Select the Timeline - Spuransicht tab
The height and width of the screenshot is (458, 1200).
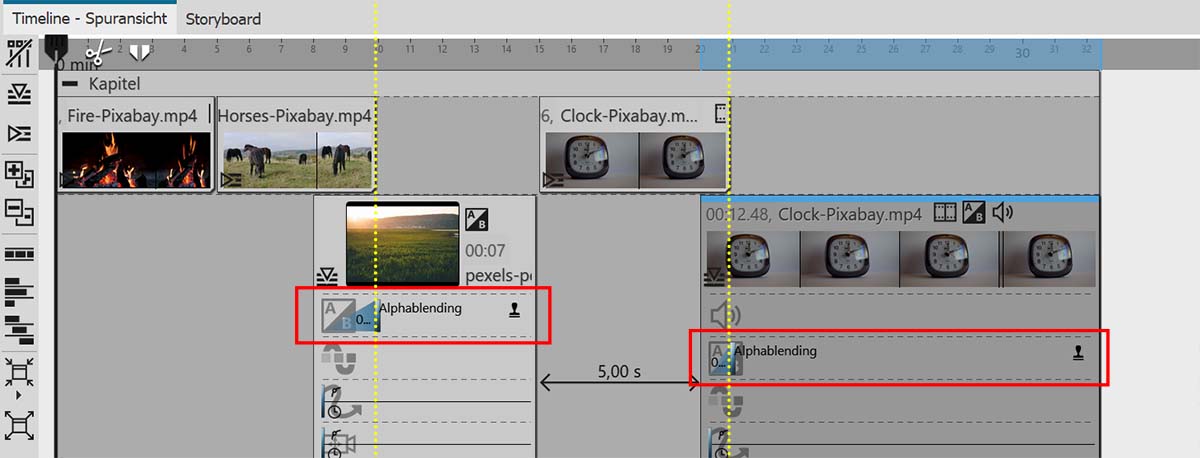click(88, 18)
